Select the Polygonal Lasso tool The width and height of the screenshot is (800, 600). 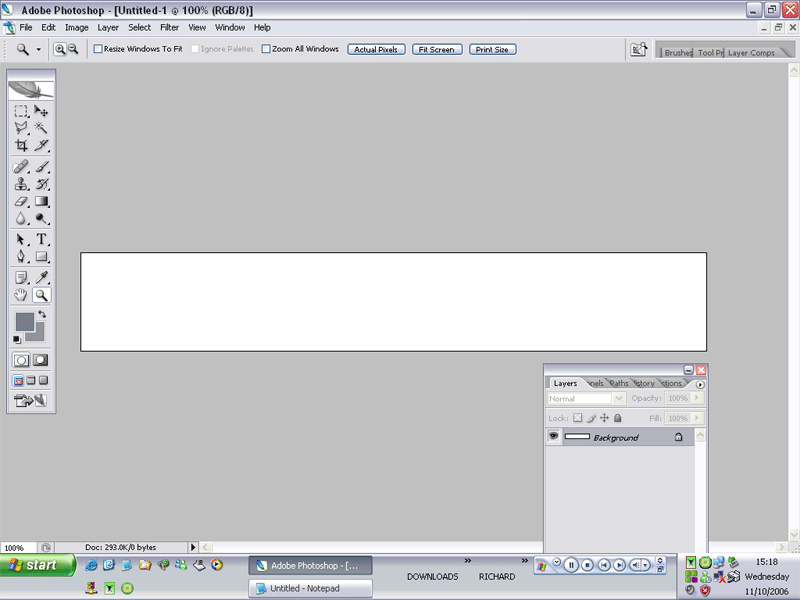click(x=20, y=128)
